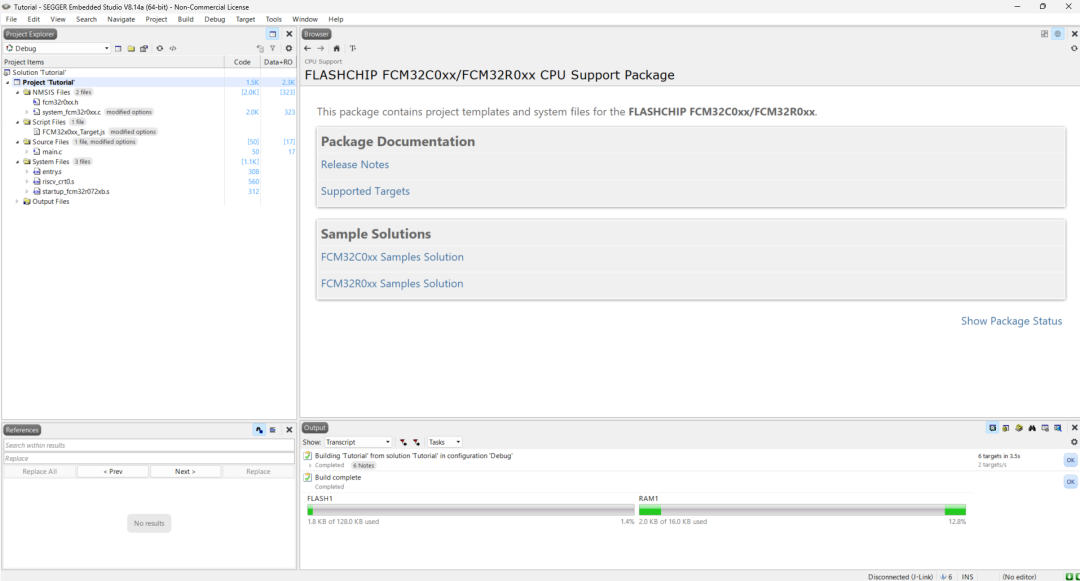
Task: Open the Target menu
Action: [245, 19]
